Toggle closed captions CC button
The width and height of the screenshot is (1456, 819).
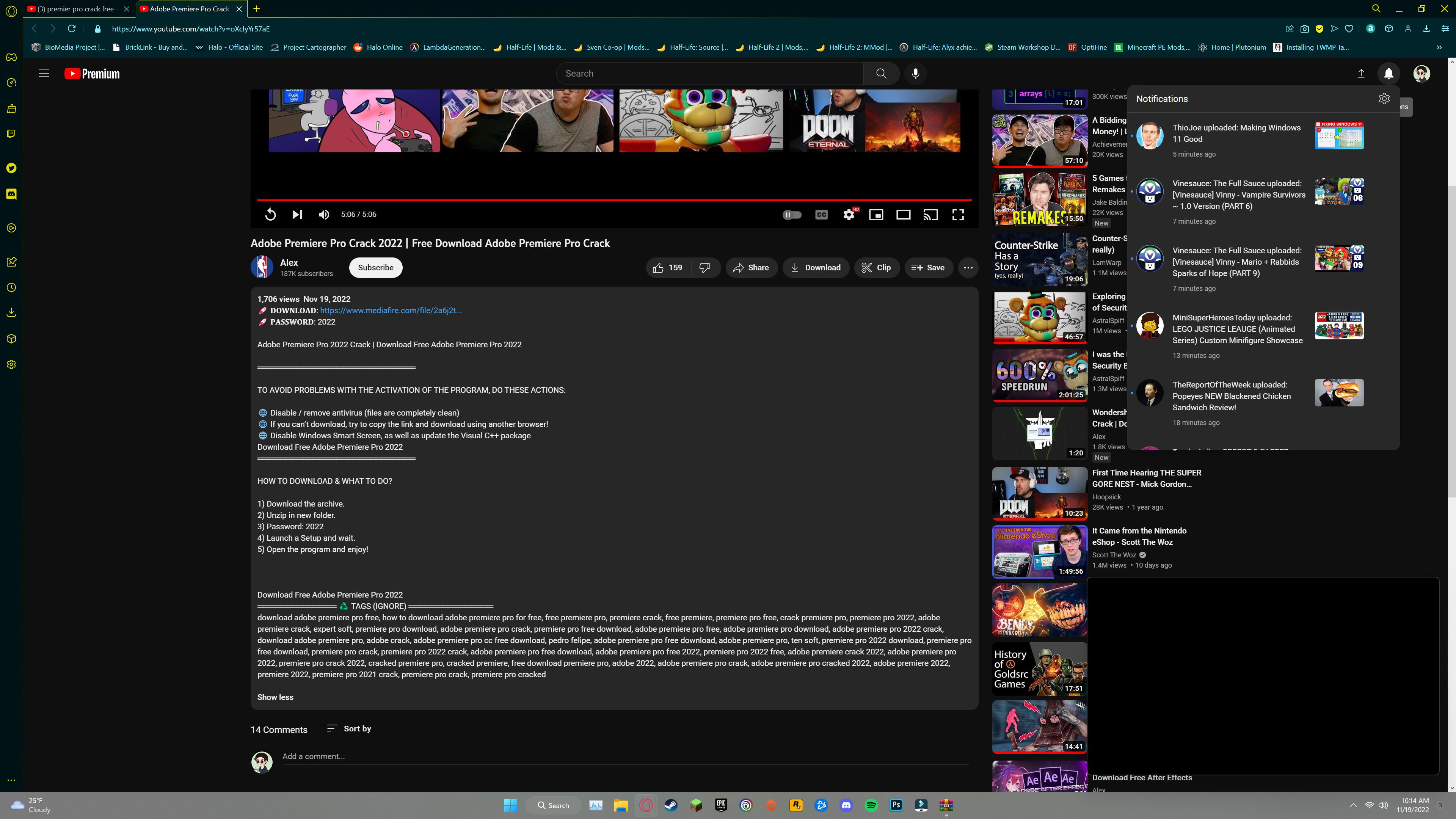(x=821, y=215)
